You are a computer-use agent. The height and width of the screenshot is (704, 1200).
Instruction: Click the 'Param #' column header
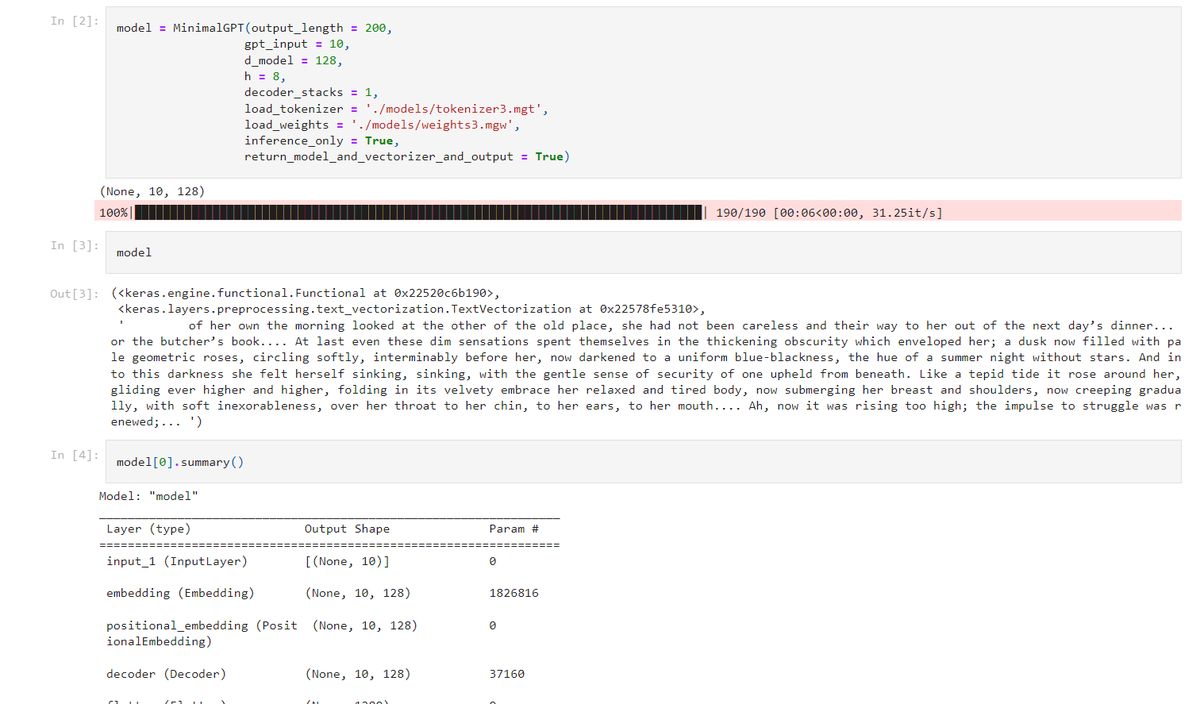pos(514,528)
